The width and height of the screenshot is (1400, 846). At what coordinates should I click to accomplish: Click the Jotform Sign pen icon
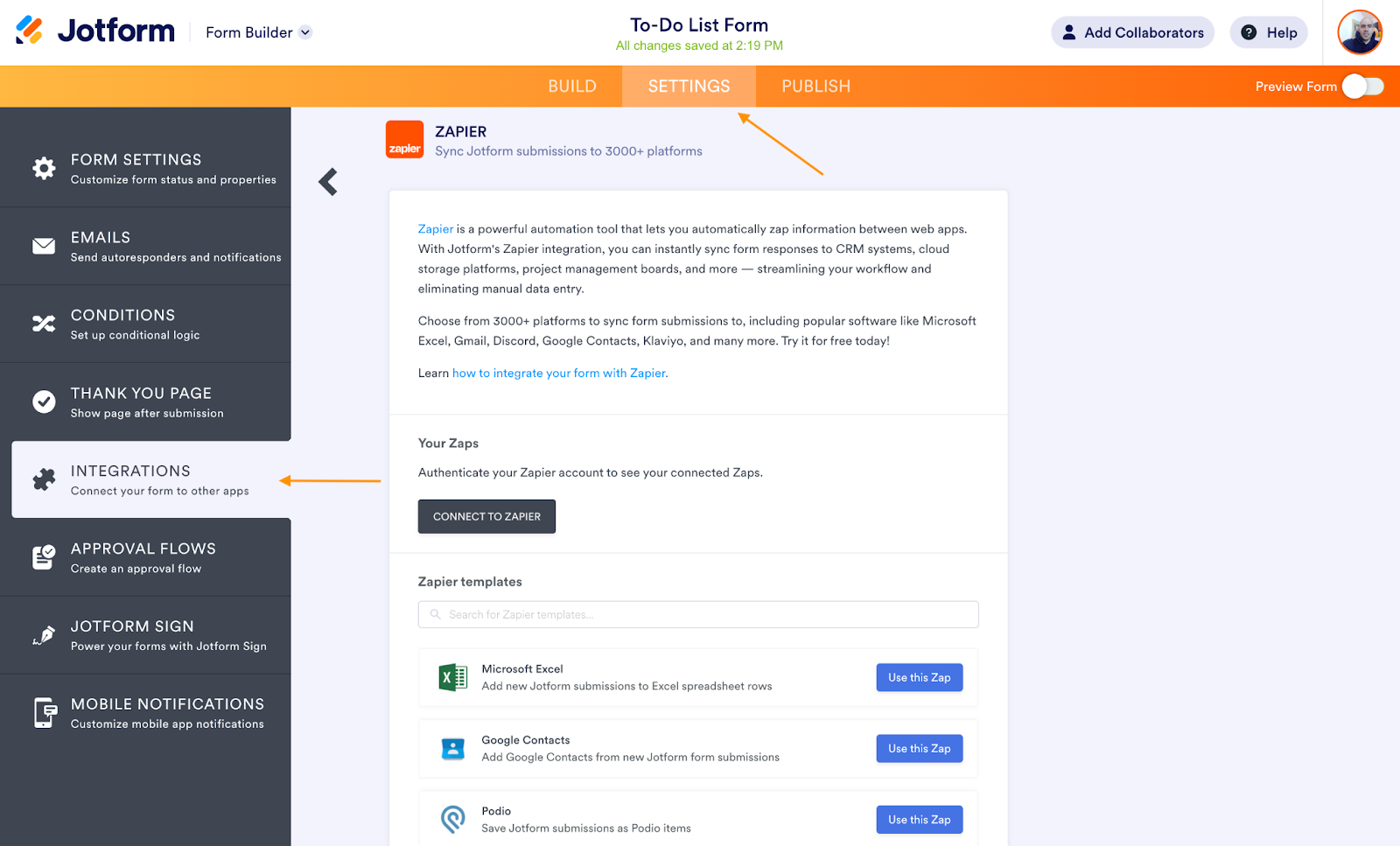[x=44, y=635]
